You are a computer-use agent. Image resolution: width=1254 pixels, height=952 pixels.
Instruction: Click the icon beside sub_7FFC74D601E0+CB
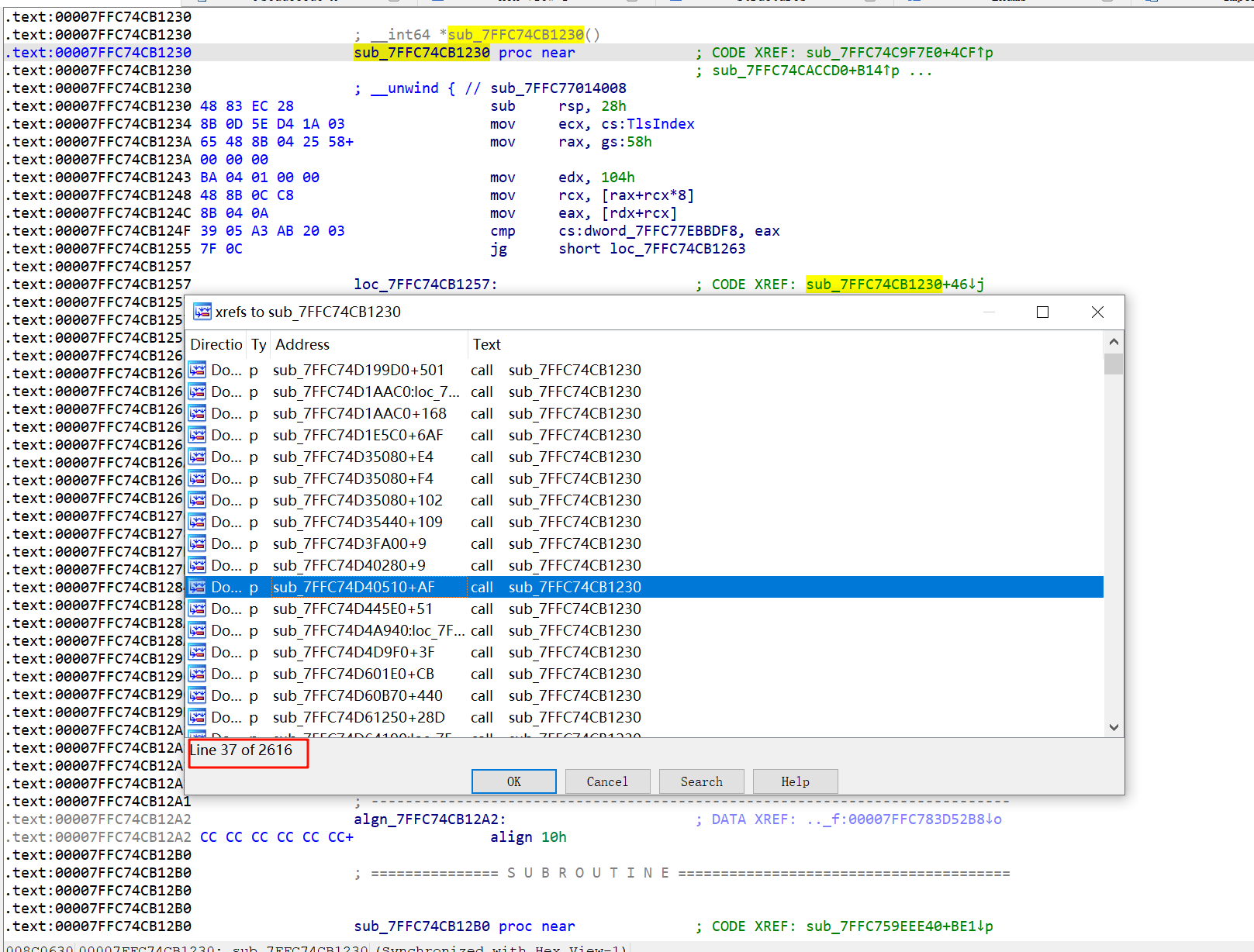click(x=198, y=674)
